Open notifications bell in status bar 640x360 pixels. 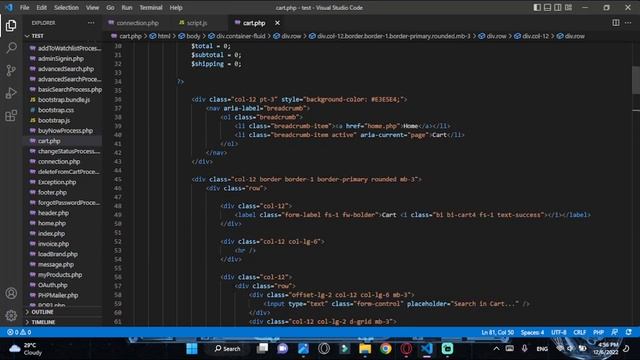629,332
